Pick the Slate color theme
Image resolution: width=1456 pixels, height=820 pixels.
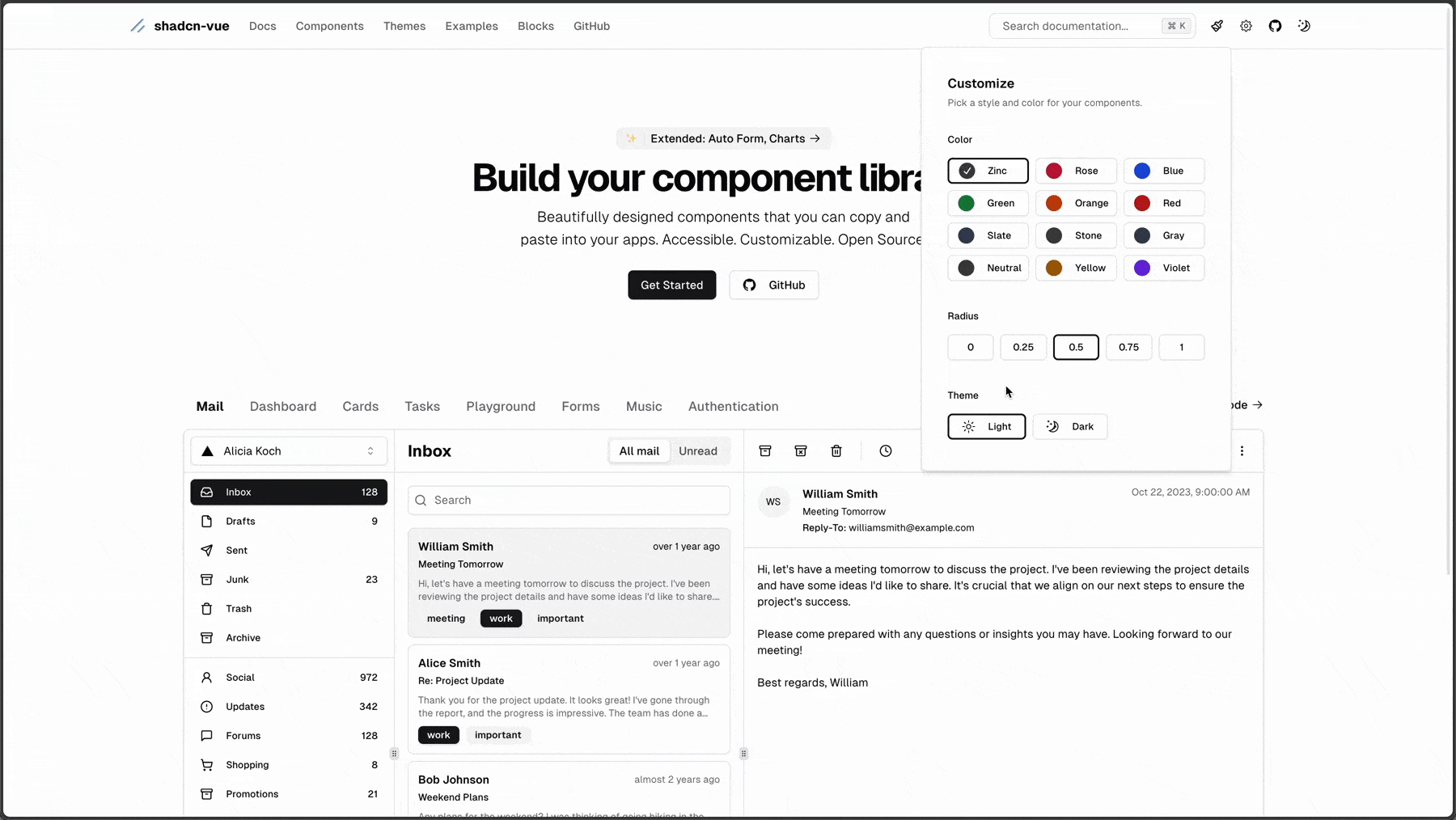pos(988,235)
